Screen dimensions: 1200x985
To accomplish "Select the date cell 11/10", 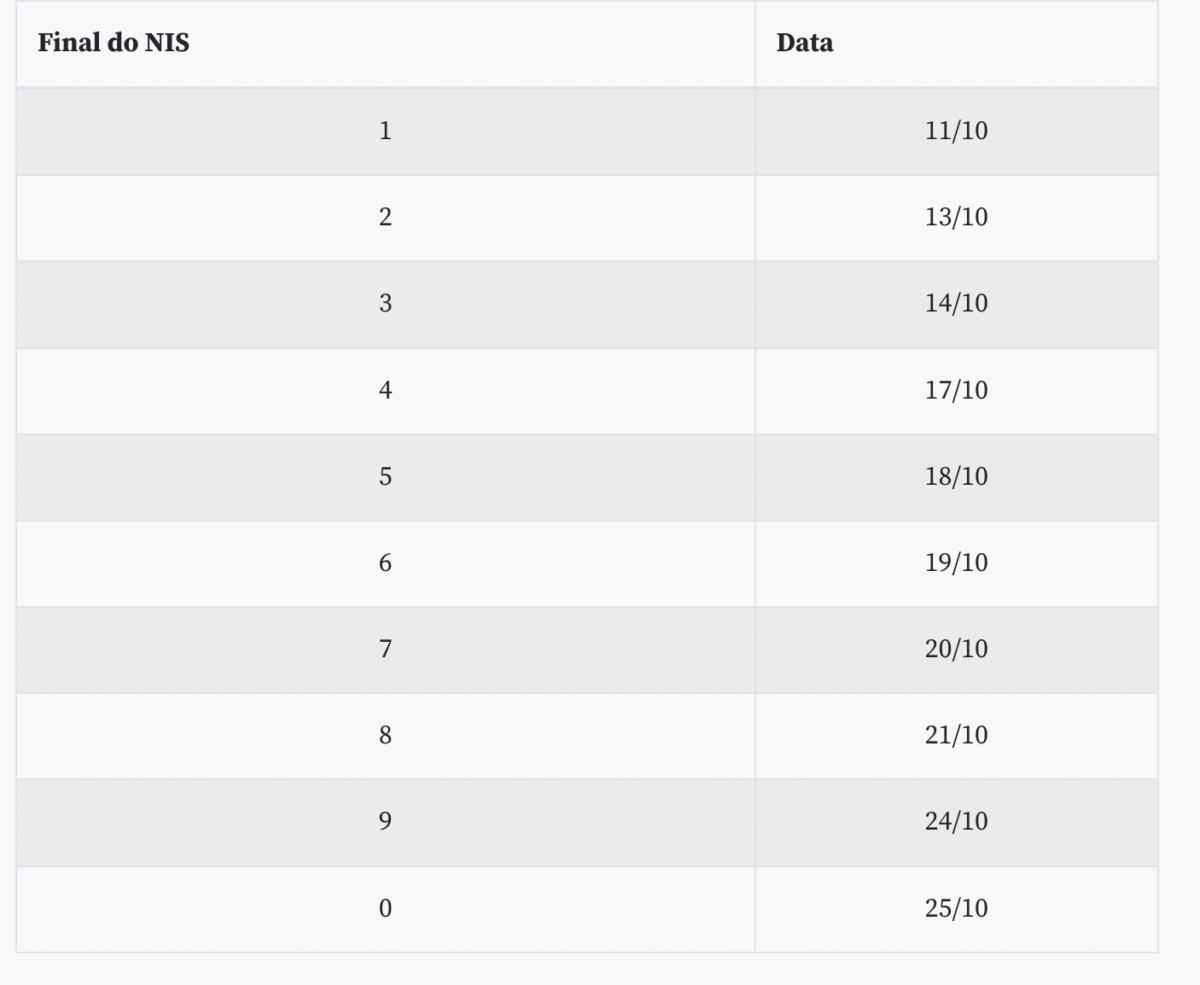I will 956,131.
